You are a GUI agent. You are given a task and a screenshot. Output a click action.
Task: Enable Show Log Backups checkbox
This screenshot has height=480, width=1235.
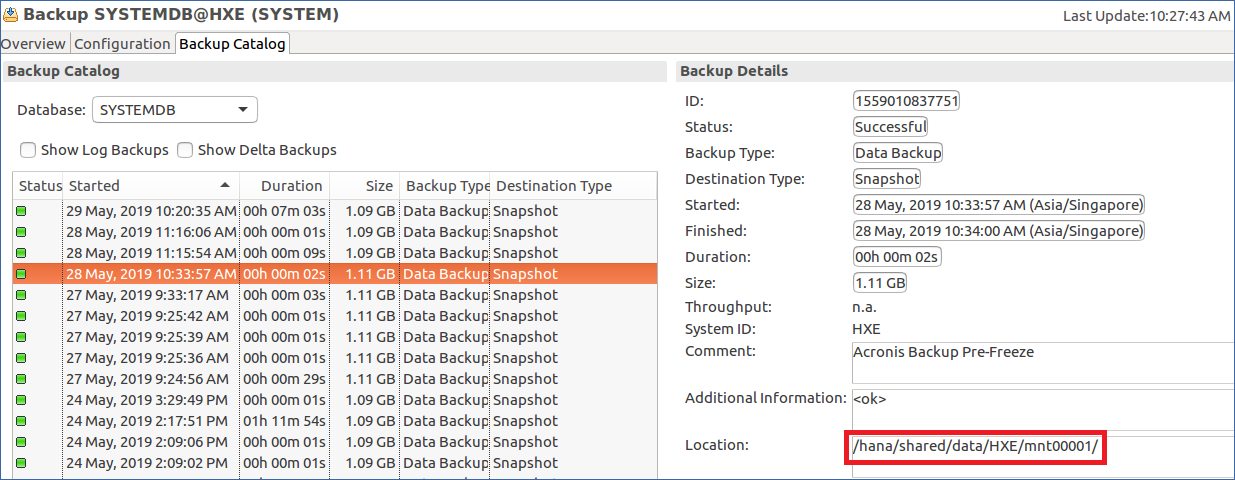(x=28, y=150)
